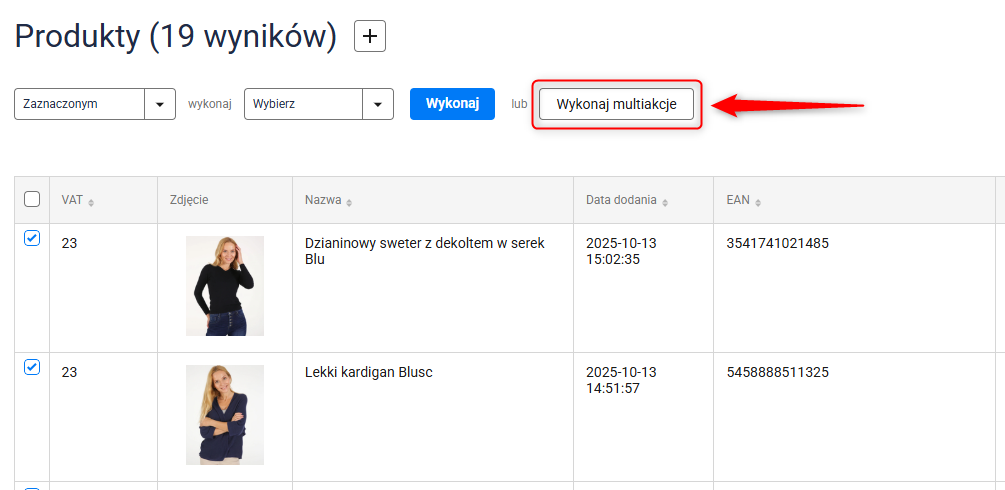Select EAN value 3541741021485
Viewport: 1005px width, 490px height.
[777, 243]
